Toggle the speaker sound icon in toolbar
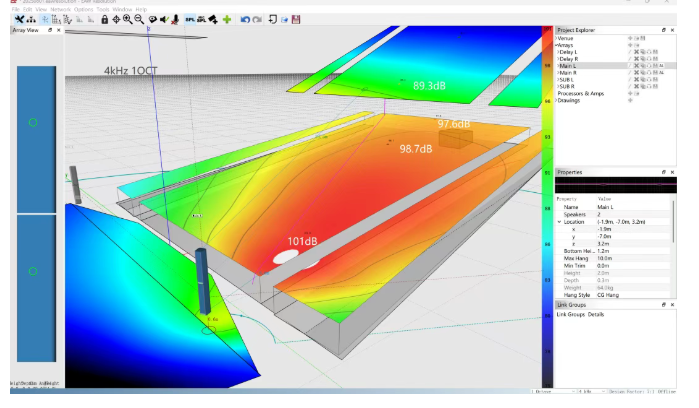The height and width of the screenshot is (408, 699). 162,19
